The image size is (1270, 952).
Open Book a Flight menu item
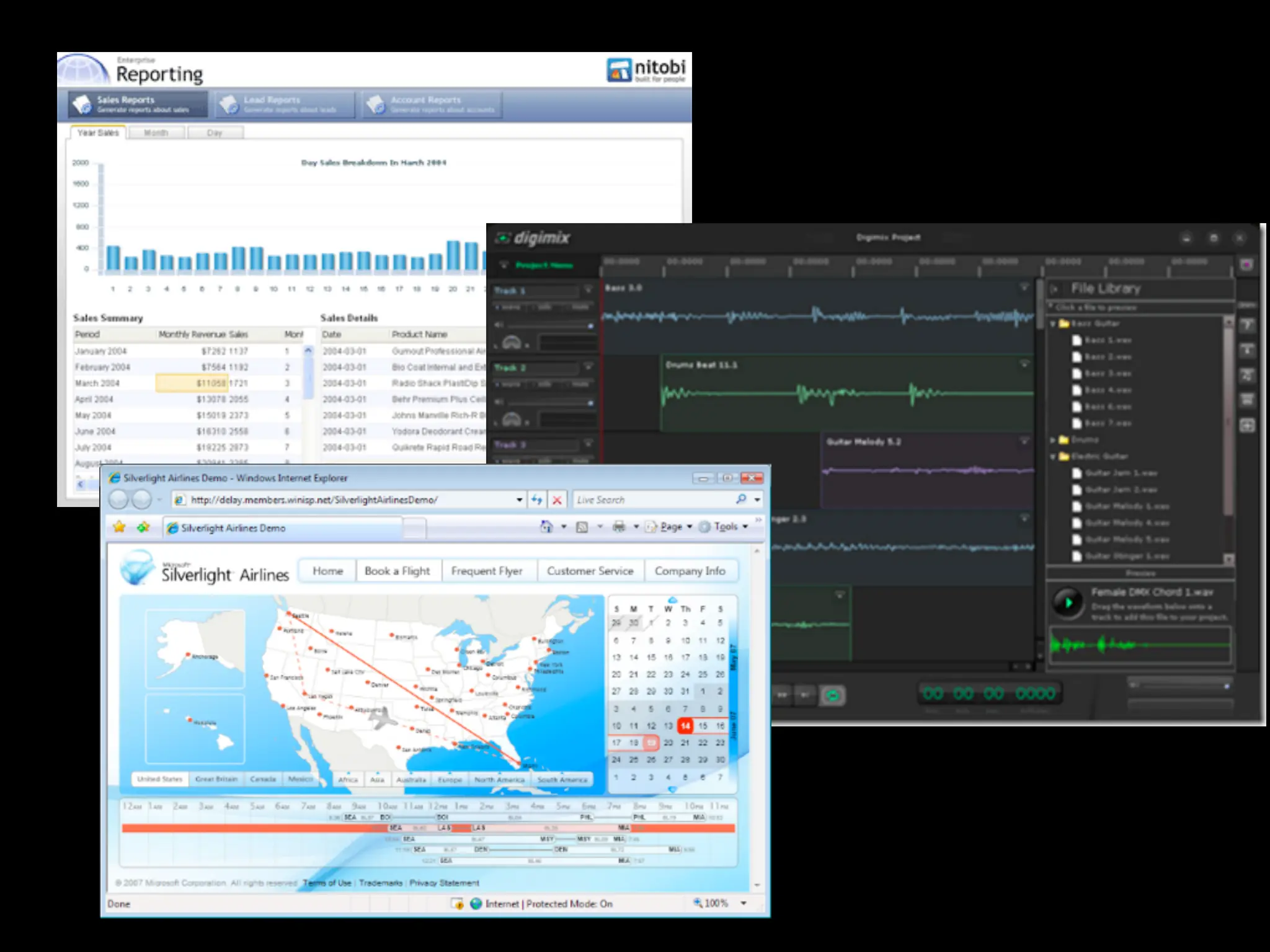coord(397,571)
